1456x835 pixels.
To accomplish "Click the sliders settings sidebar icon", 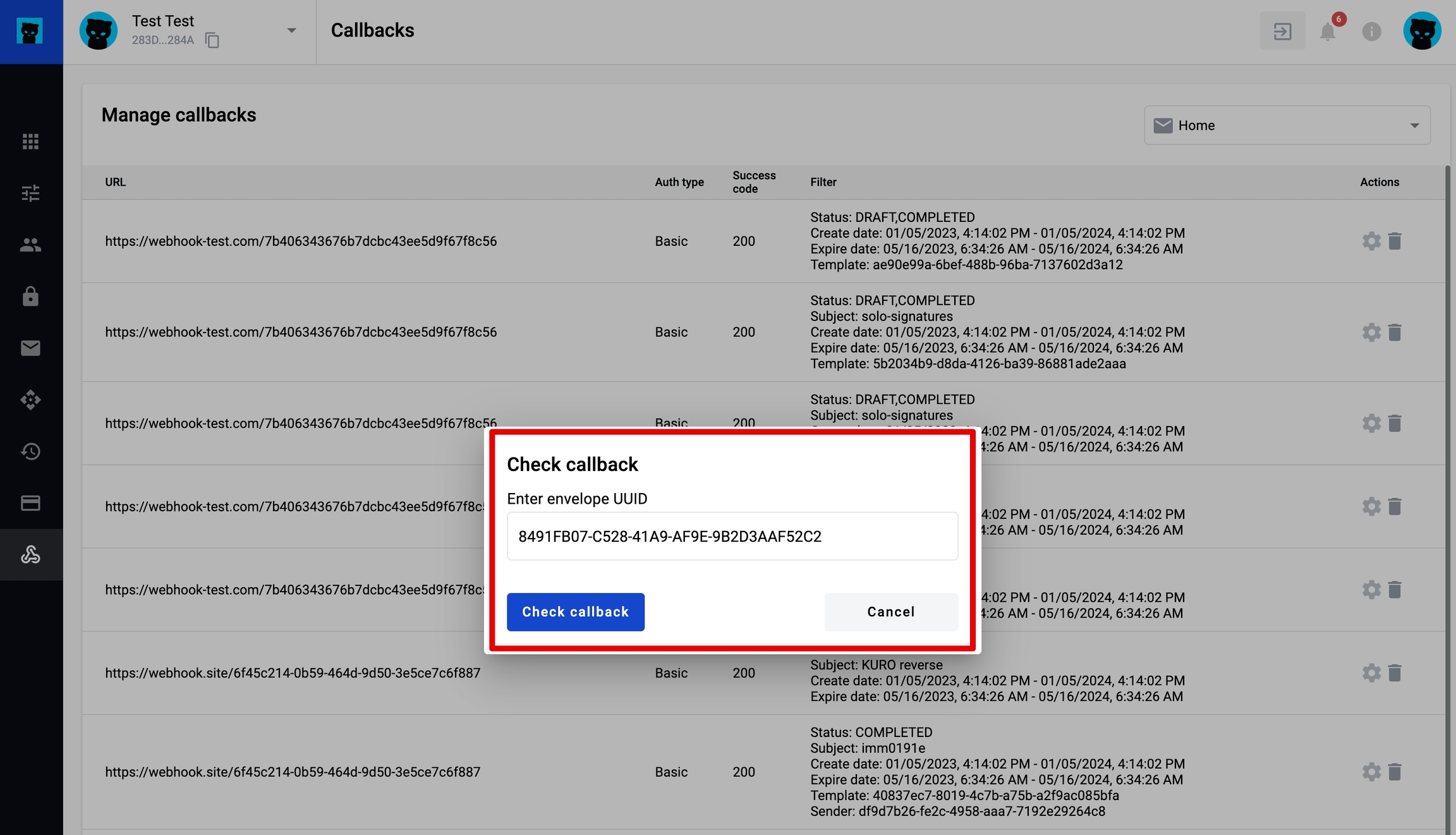I will 30,193.
